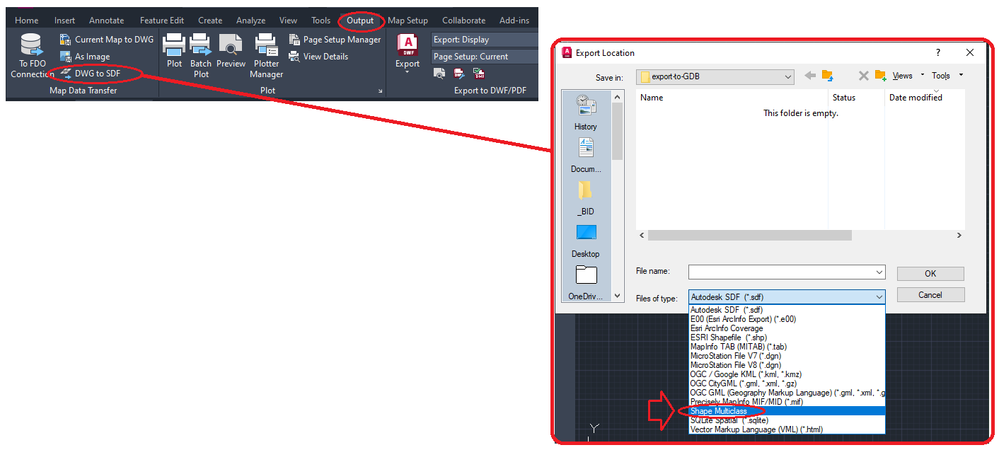Screen dimensions: 999x450
Task: Click the preview icon below Page Setup dropdown
Action: click(440, 73)
